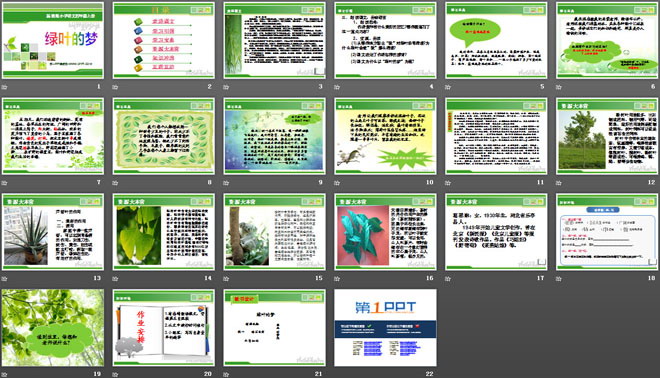The image size is (660, 378).
Task: Click the animation star icon under slide 3
Action: (226, 87)
